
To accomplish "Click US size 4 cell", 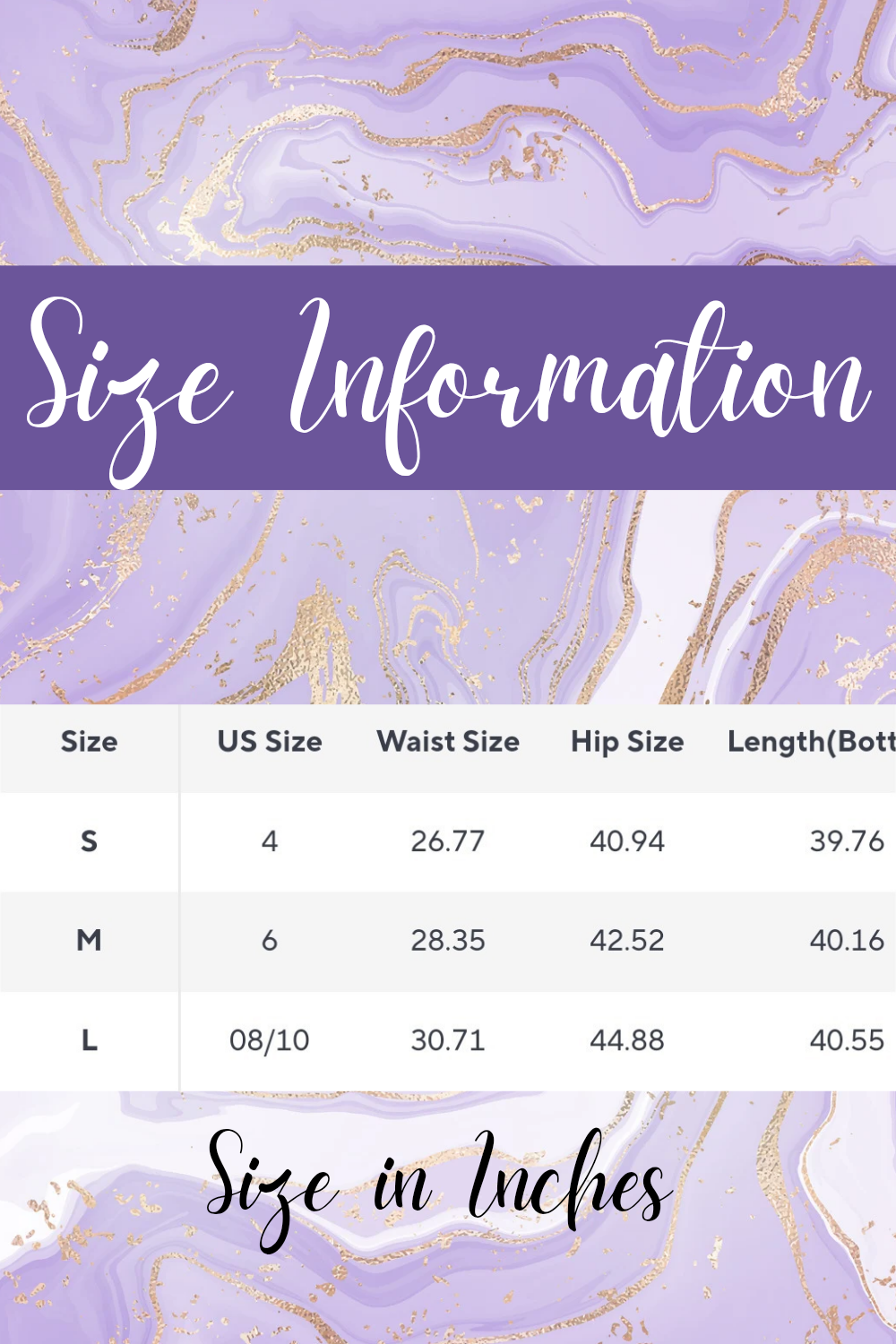I will pyautogui.click(x=269, y=841).
